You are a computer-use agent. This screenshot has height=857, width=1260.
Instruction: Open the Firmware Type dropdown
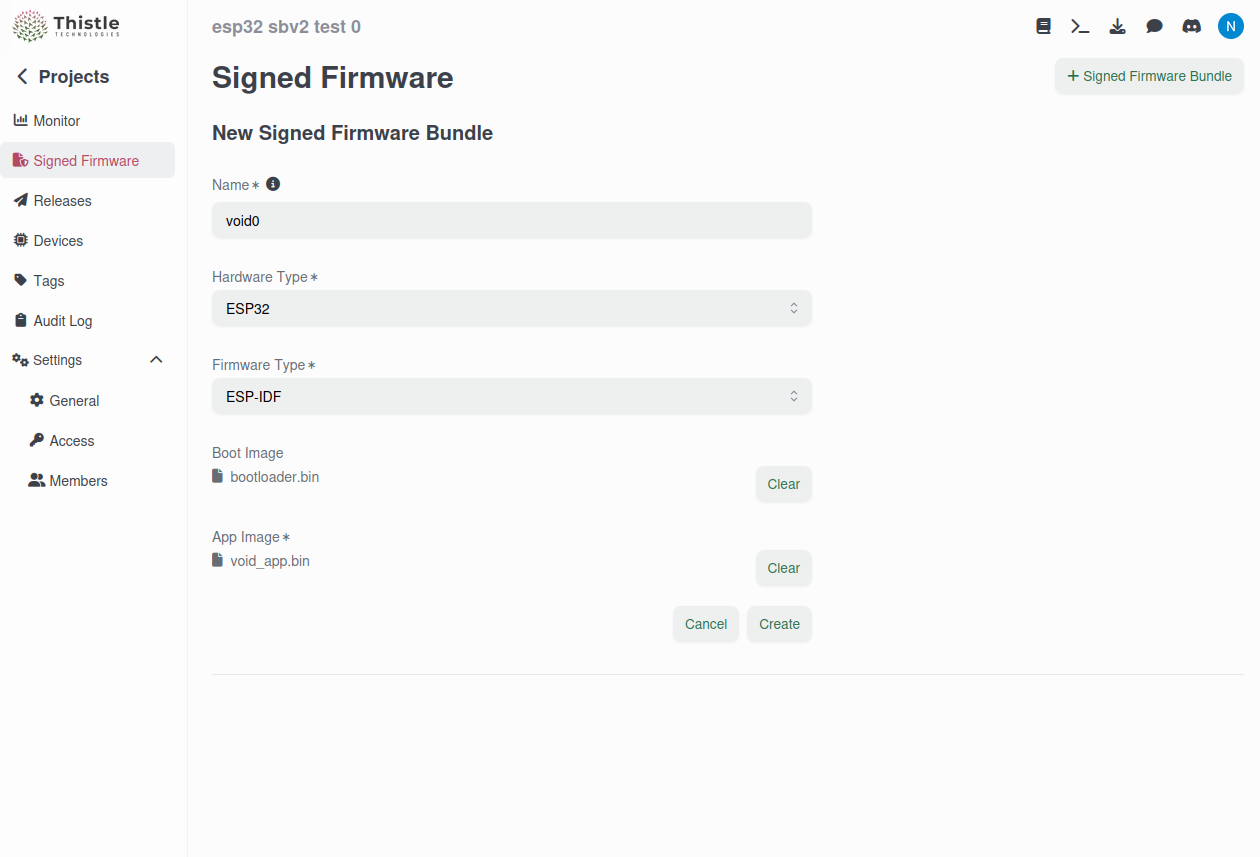pyautogui.click(x=511, y=396)
